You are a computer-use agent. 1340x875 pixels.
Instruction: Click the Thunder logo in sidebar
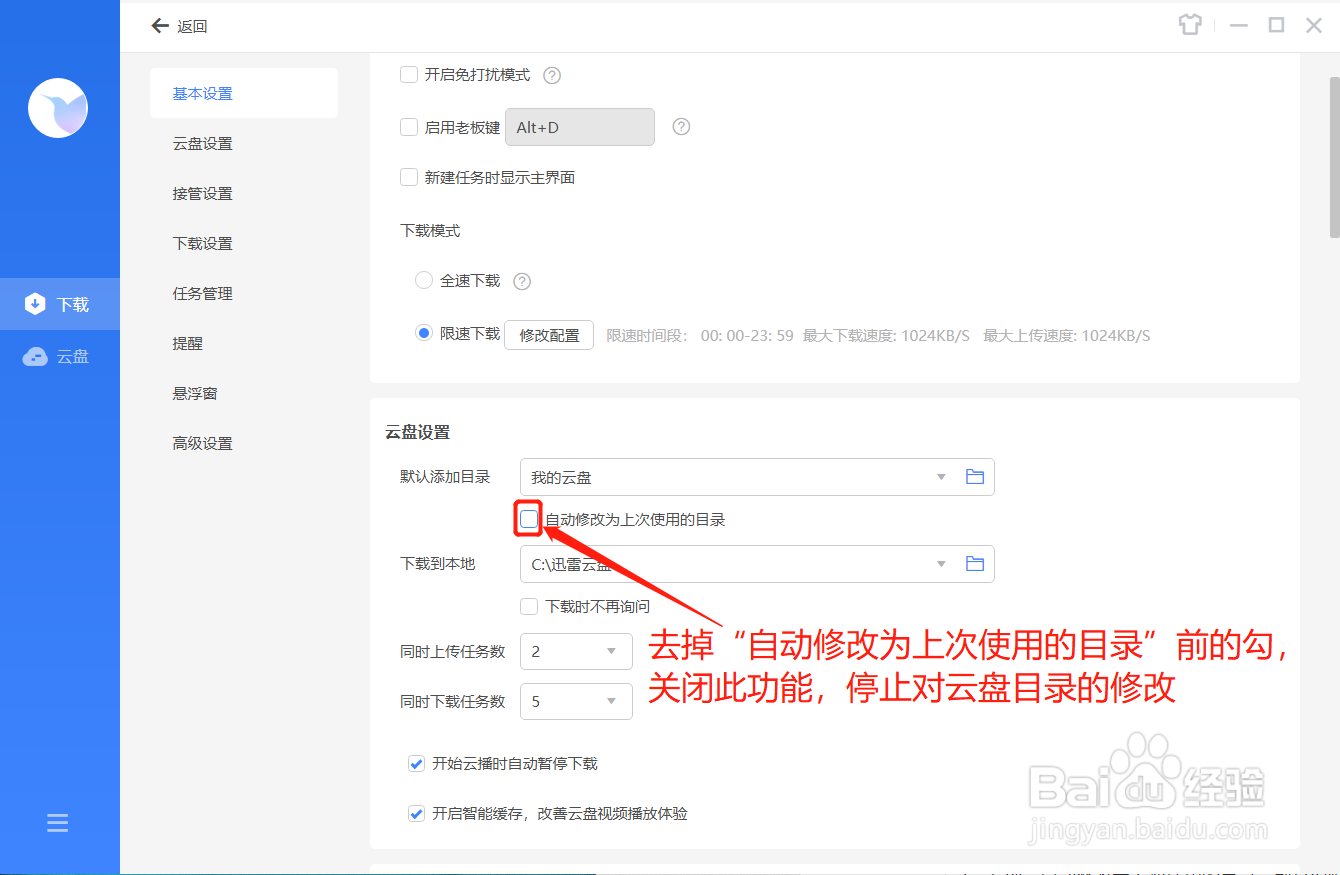coord(58,108)
